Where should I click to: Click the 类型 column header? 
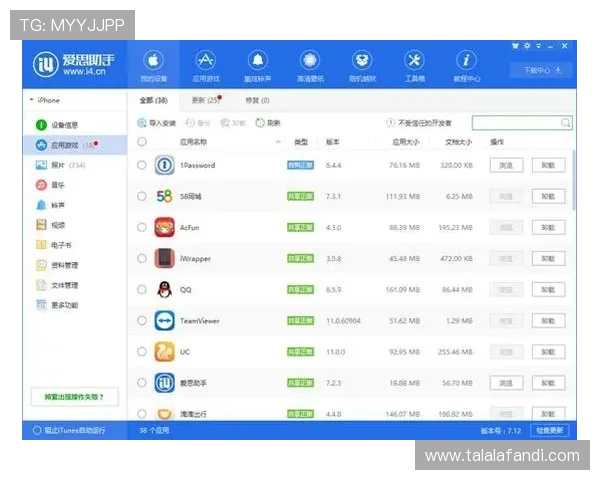(301, 142)
